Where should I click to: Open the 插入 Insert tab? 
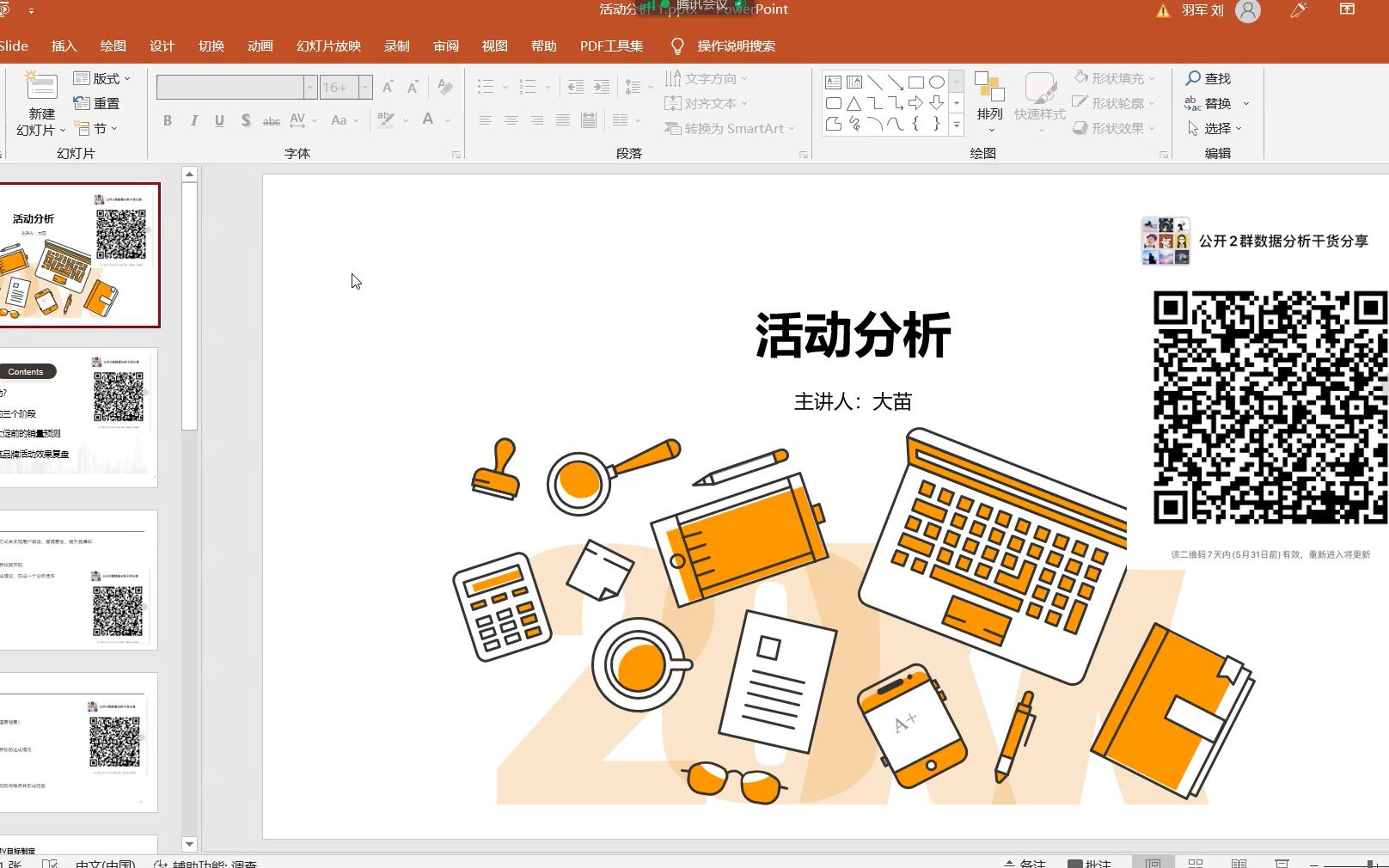click(64, 46)
